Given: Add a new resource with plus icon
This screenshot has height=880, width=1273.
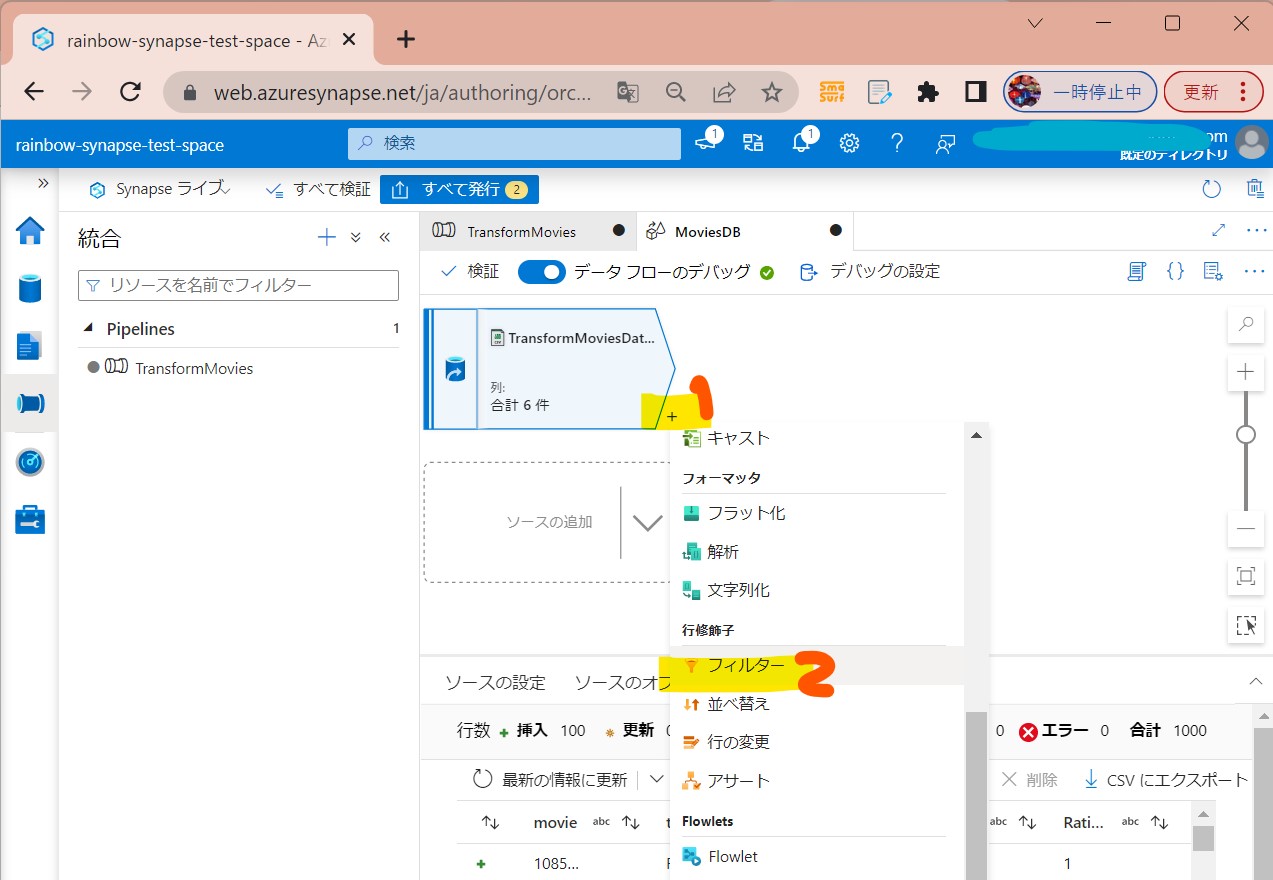Looking at the screenshot, I should click(326, 237).
